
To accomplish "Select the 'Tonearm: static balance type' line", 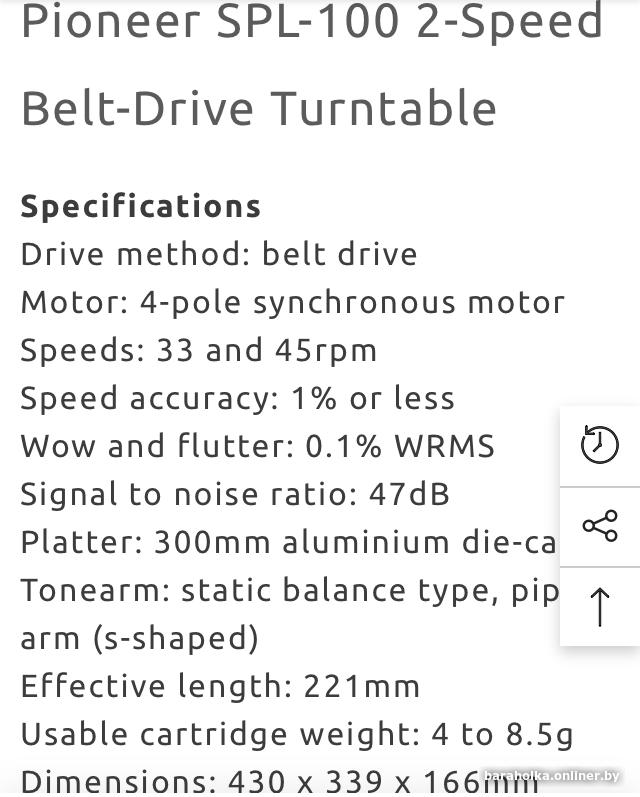I will click(290, 591).
